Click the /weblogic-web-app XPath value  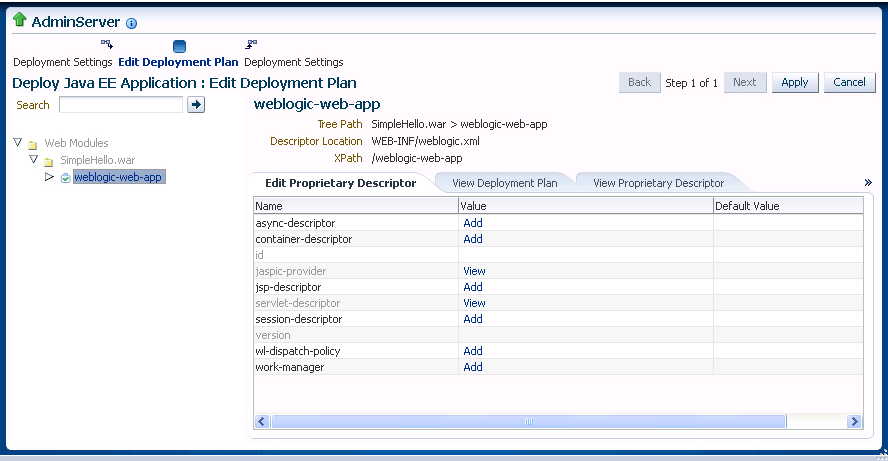(417, 158)
